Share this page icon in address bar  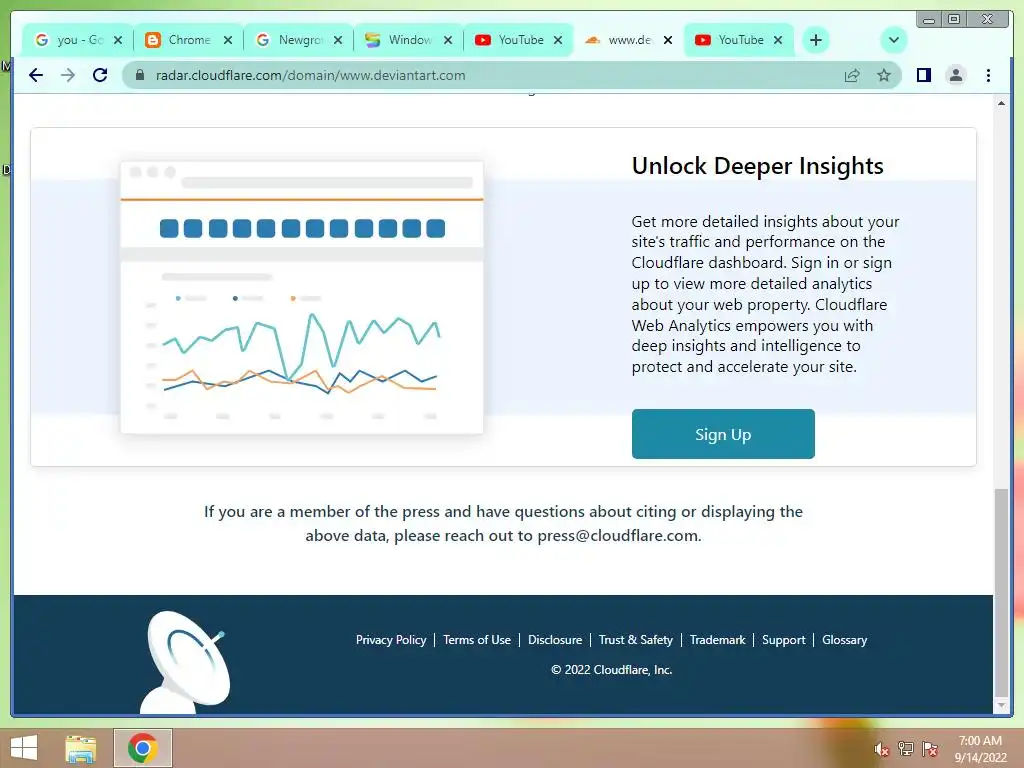tap(852, 75)
